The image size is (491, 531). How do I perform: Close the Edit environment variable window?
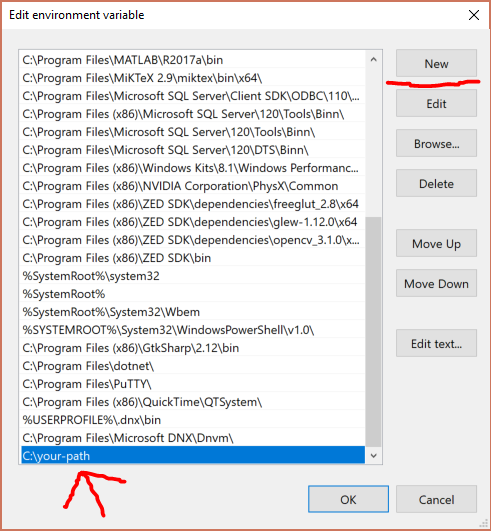(x=473, y=15)
